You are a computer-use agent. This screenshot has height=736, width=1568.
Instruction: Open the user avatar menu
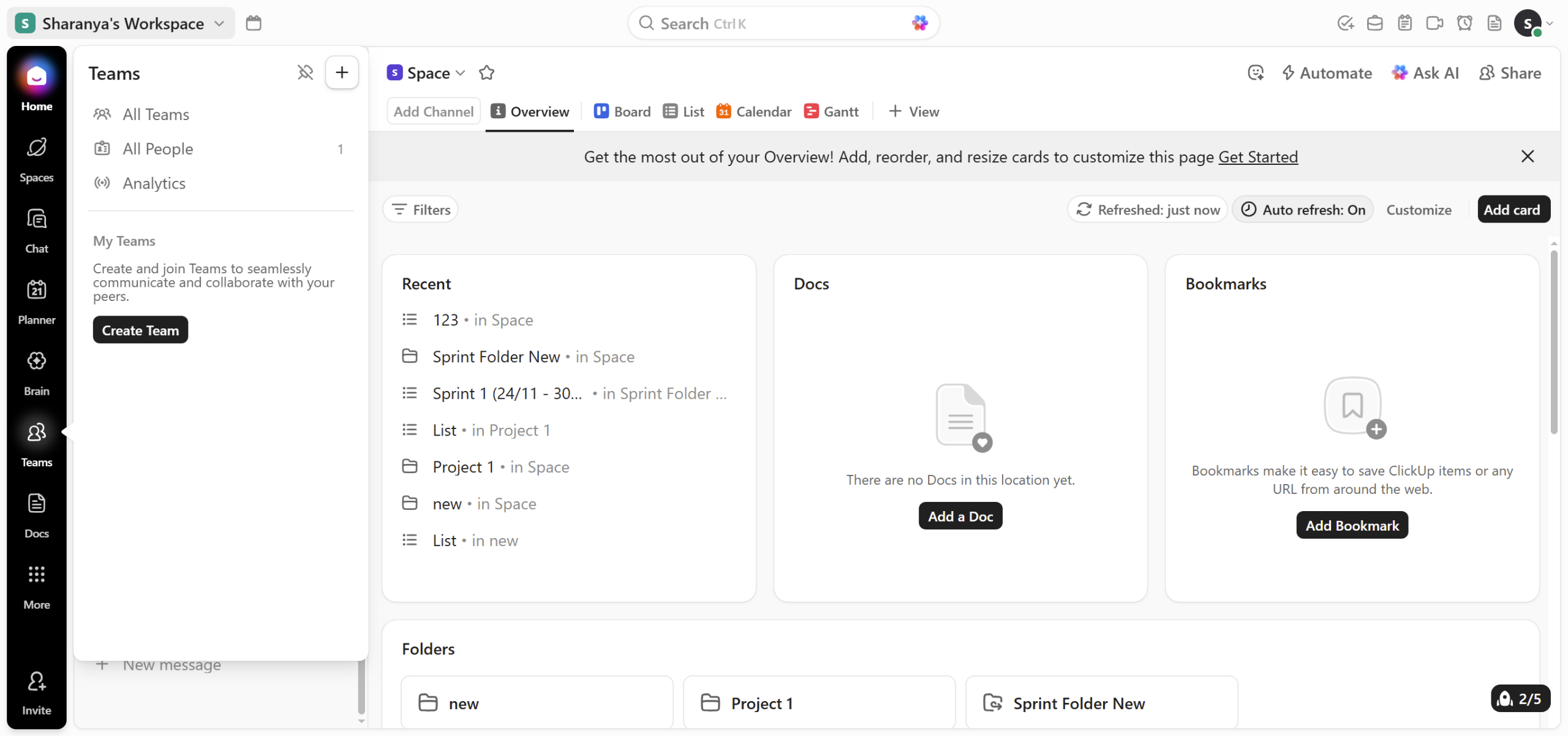(x=1528, y=23)
